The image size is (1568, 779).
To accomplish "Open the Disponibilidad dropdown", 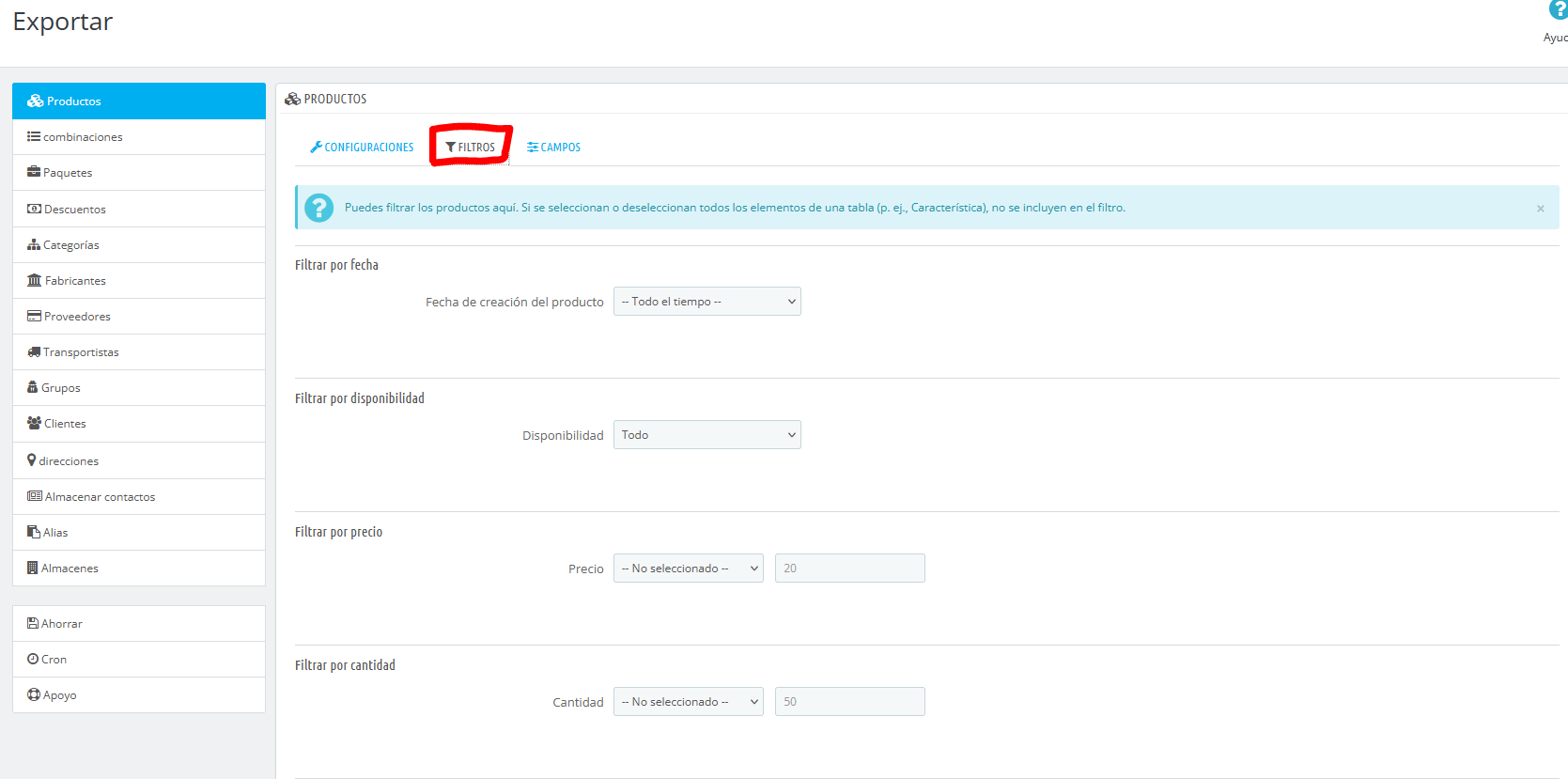I will click(x=706, y=435).
